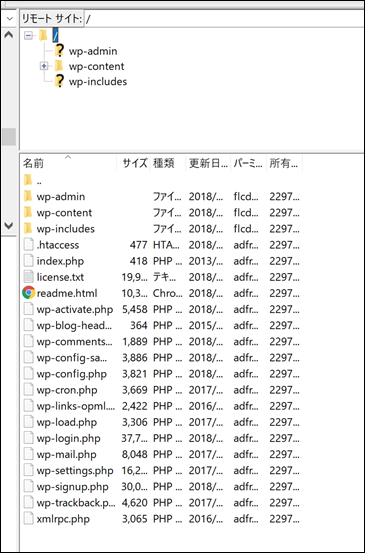365x553 pixels.
Task: Sort the list by the パーミ column header
Action: tap(248, 163)
